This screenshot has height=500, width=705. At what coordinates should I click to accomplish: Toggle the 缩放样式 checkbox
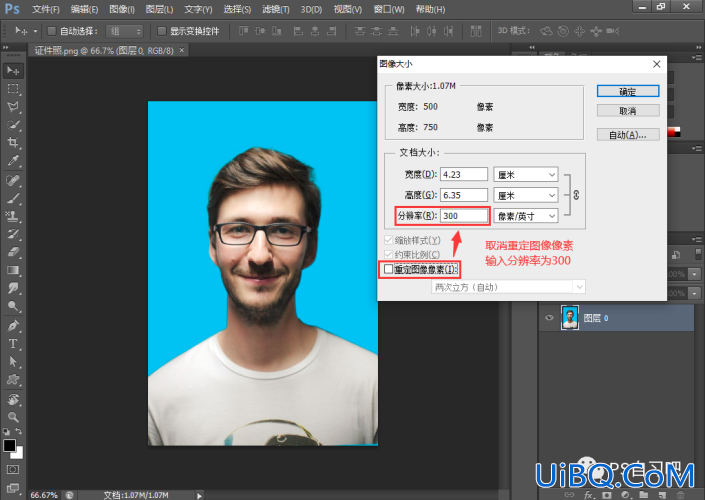pos(388,240)
